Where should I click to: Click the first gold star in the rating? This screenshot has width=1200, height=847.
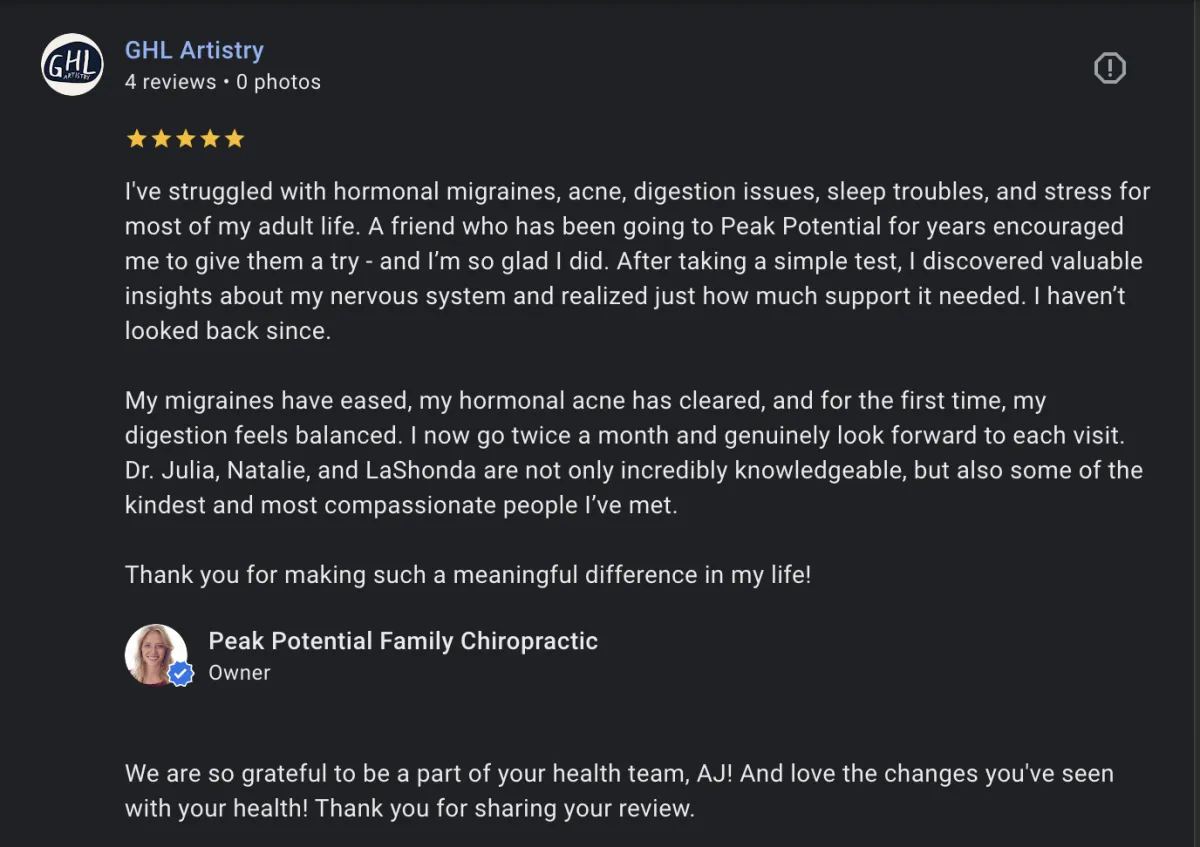tap(137, 139)
